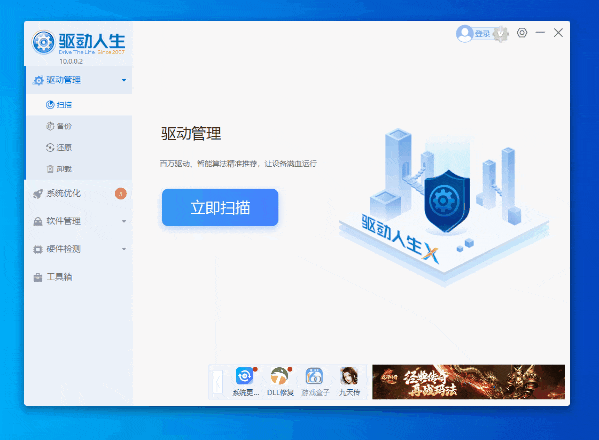Open 硬件检测 menu item
The image size is (599, 440).
(x=79, y=249)
